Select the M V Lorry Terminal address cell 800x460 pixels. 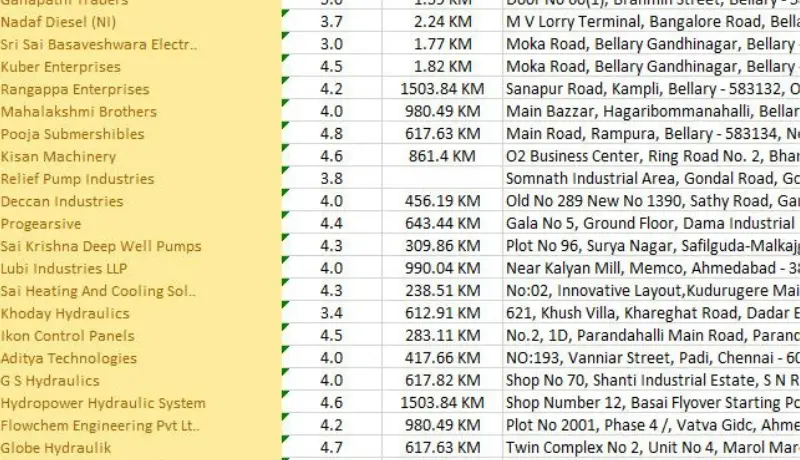pyautogui.click(x=652, y=22)
